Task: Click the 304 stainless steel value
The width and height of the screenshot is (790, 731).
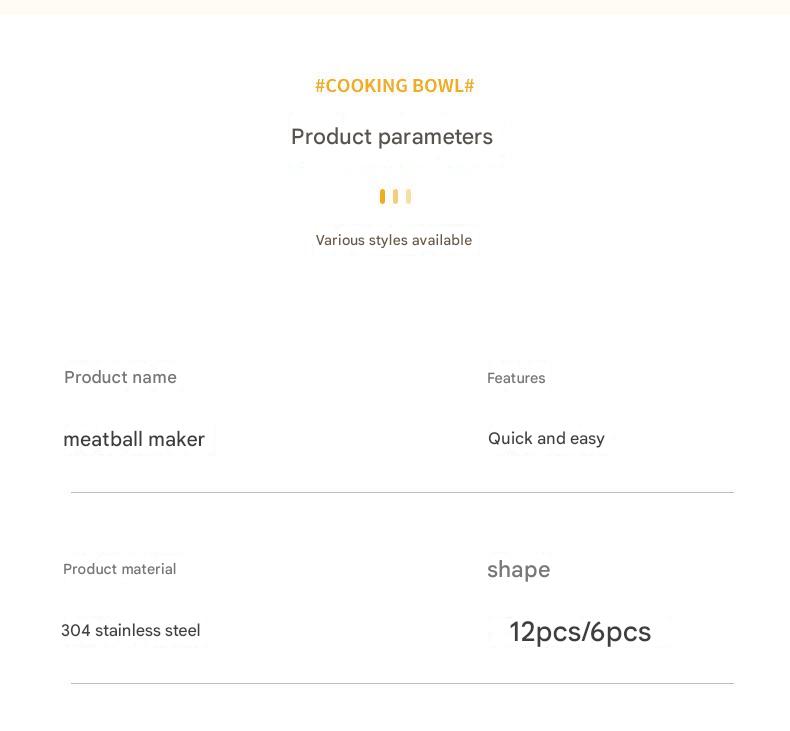Action: click(130, 630)
